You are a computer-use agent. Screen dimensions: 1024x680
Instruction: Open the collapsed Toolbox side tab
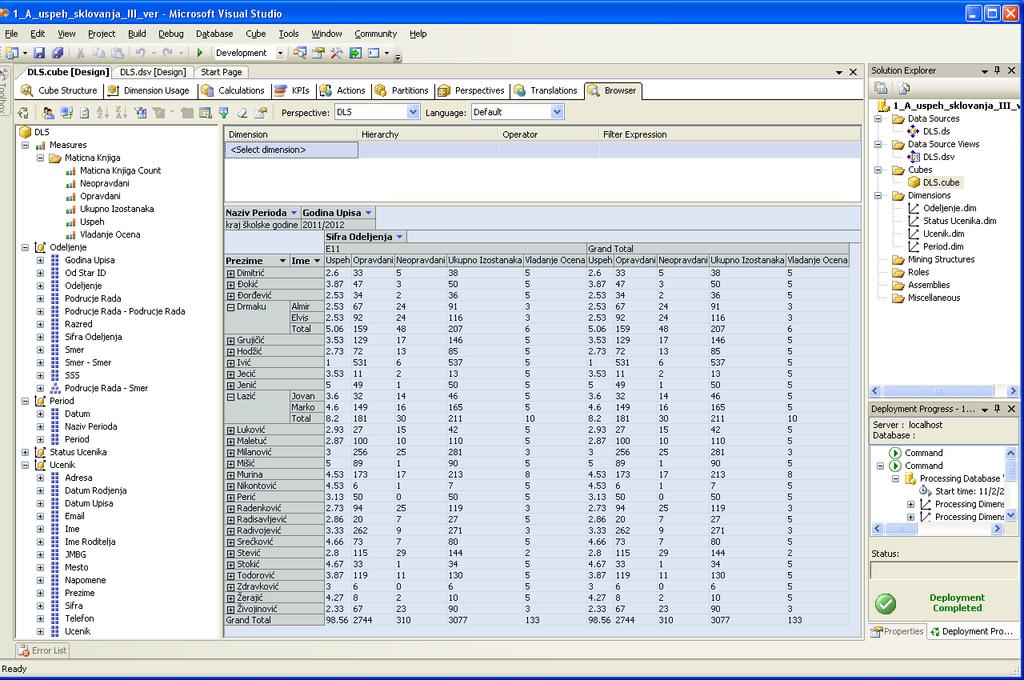(4, 90)
